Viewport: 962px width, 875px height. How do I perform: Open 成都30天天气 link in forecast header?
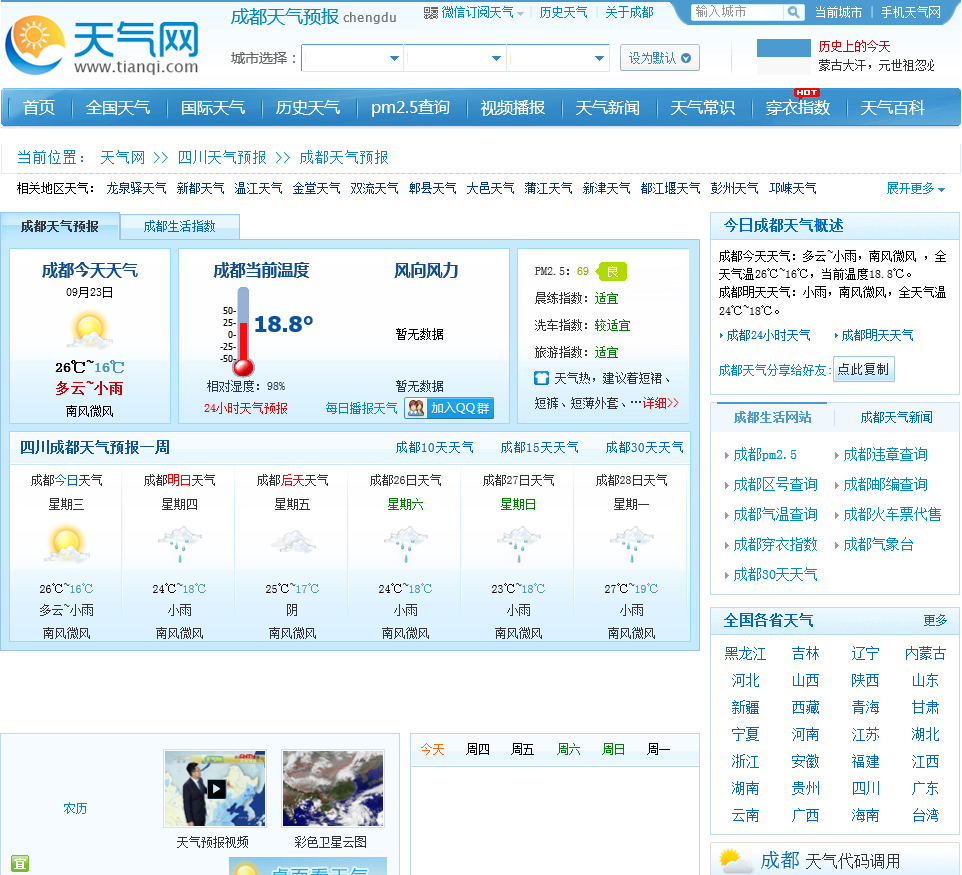[x=644, y=447]
